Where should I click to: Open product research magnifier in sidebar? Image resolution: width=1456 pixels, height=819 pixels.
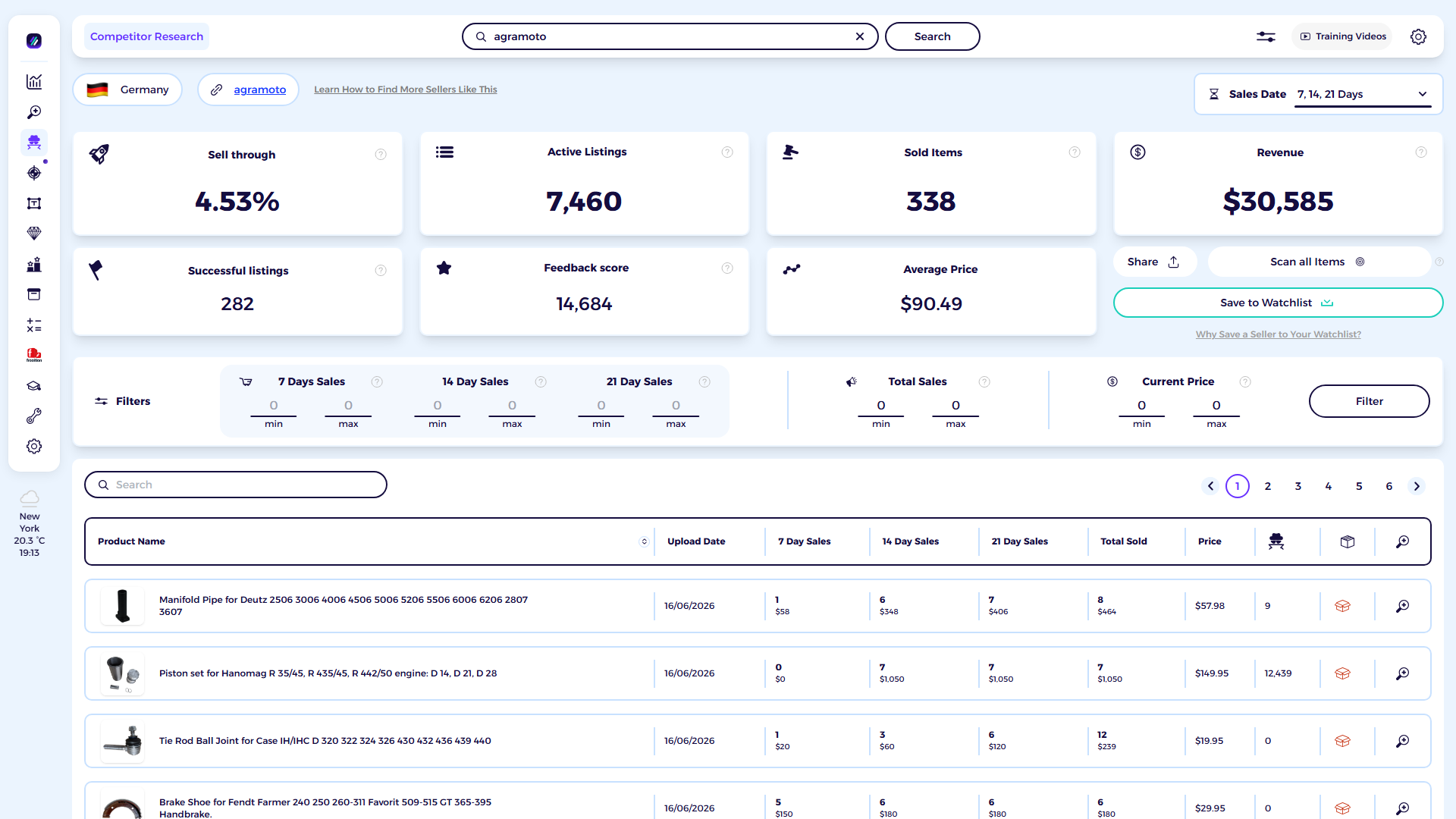34,112
